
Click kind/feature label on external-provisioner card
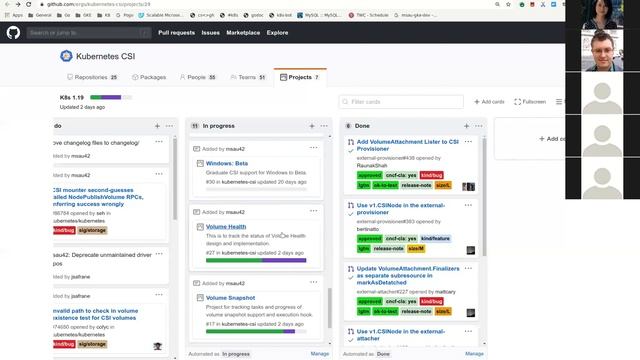[x=435, y=238]
